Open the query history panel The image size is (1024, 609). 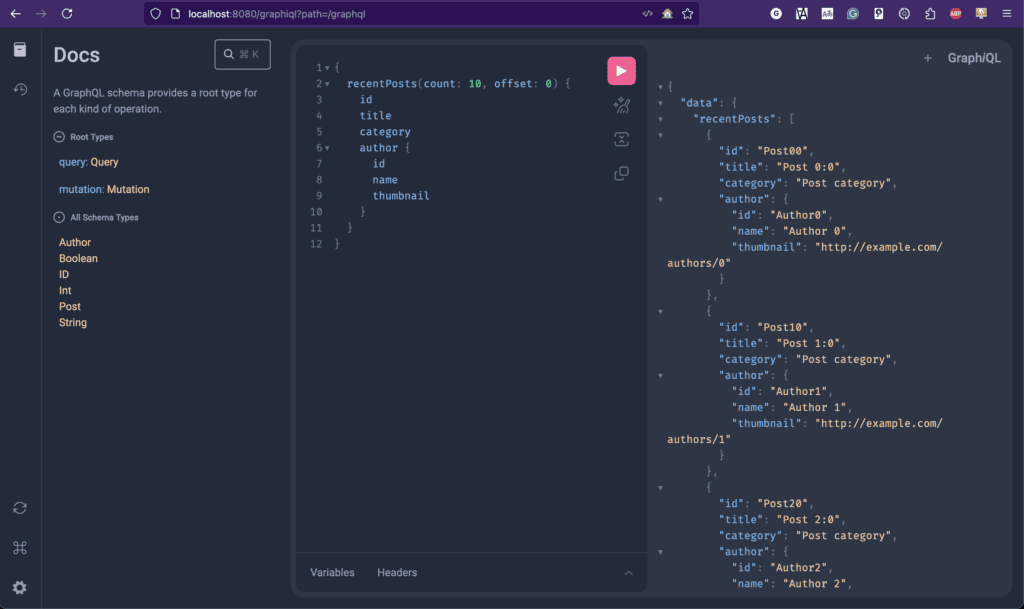19,88
